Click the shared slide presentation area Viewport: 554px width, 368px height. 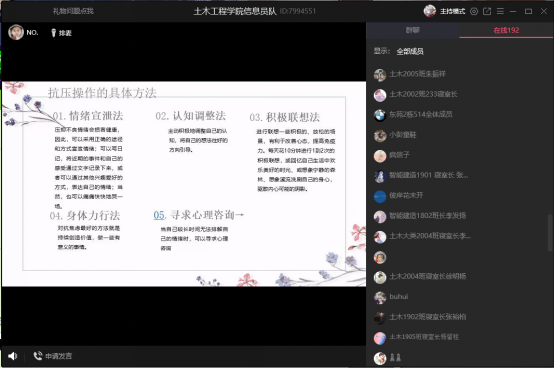(184, 184)
